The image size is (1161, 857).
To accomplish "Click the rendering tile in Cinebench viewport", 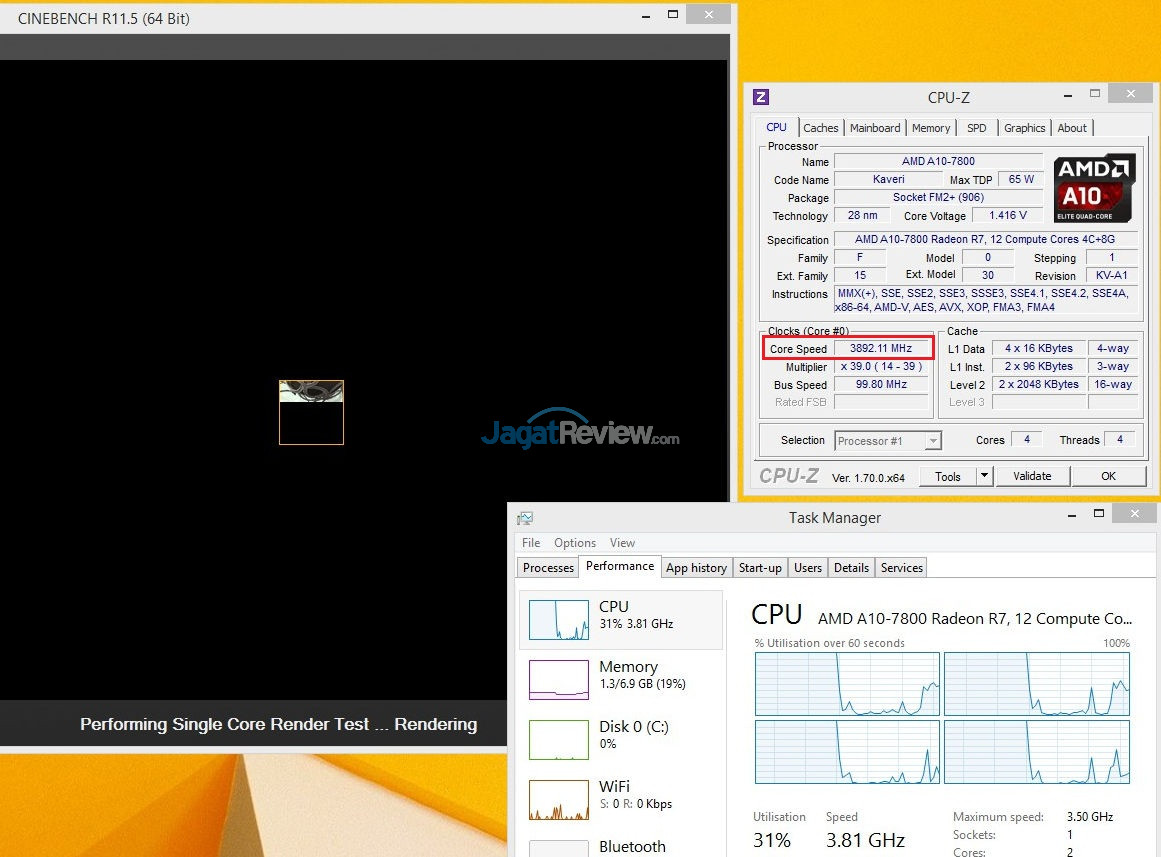I will [x=311, y=412].
